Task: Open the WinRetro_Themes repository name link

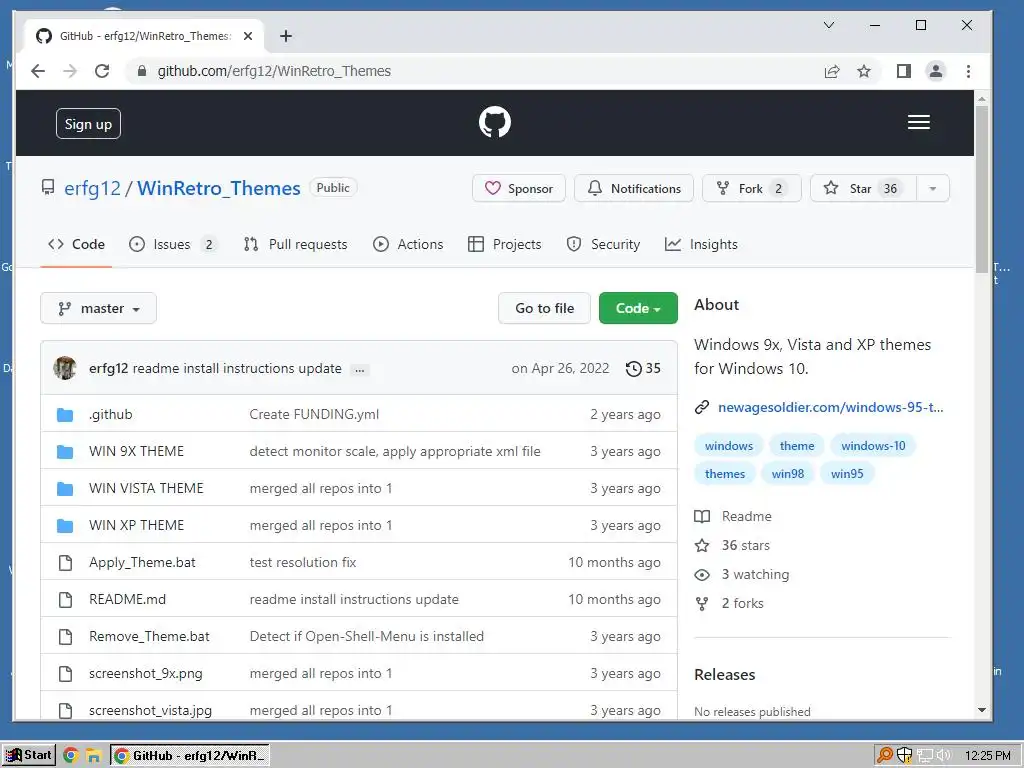Action: click(x=219, y=189)
